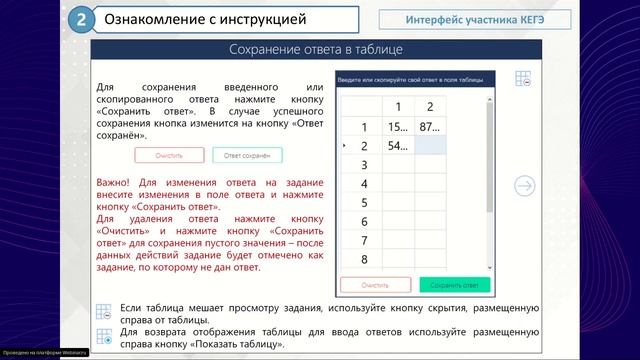Click the hide-table icon right of the table
The image size is (640, 360).
pos(523,78)
